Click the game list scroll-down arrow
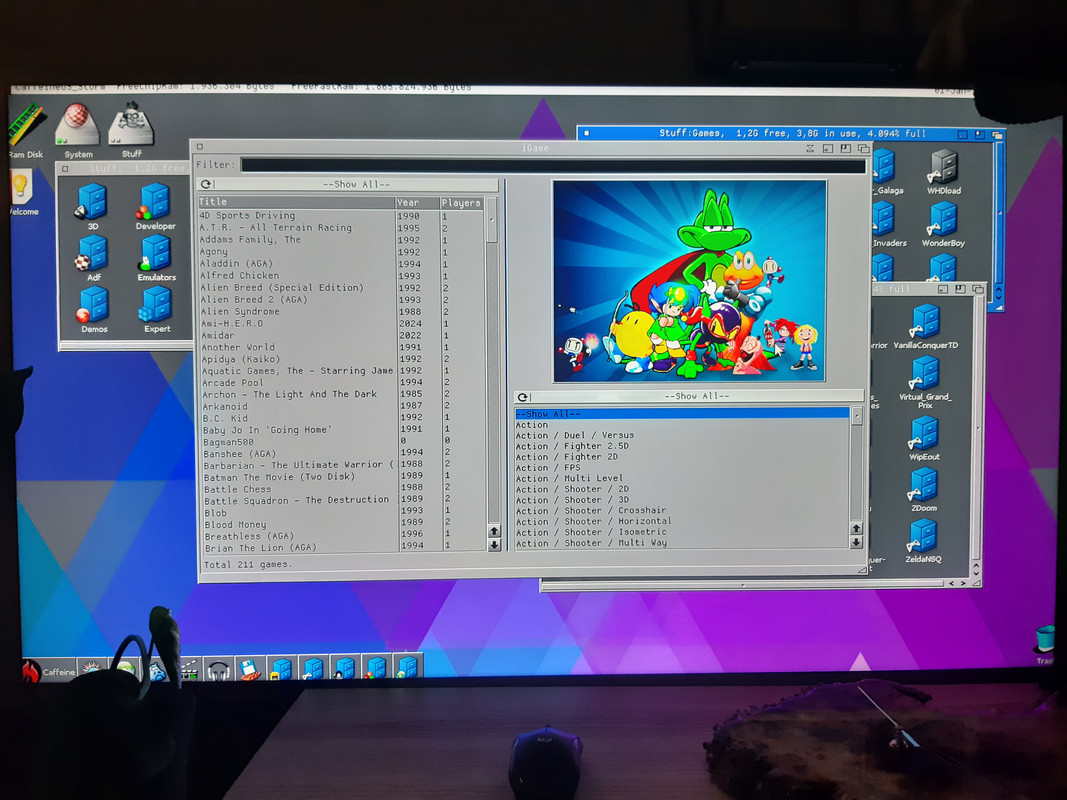The height and width of the screenshot is (800, 1067). tap(495, 545)
